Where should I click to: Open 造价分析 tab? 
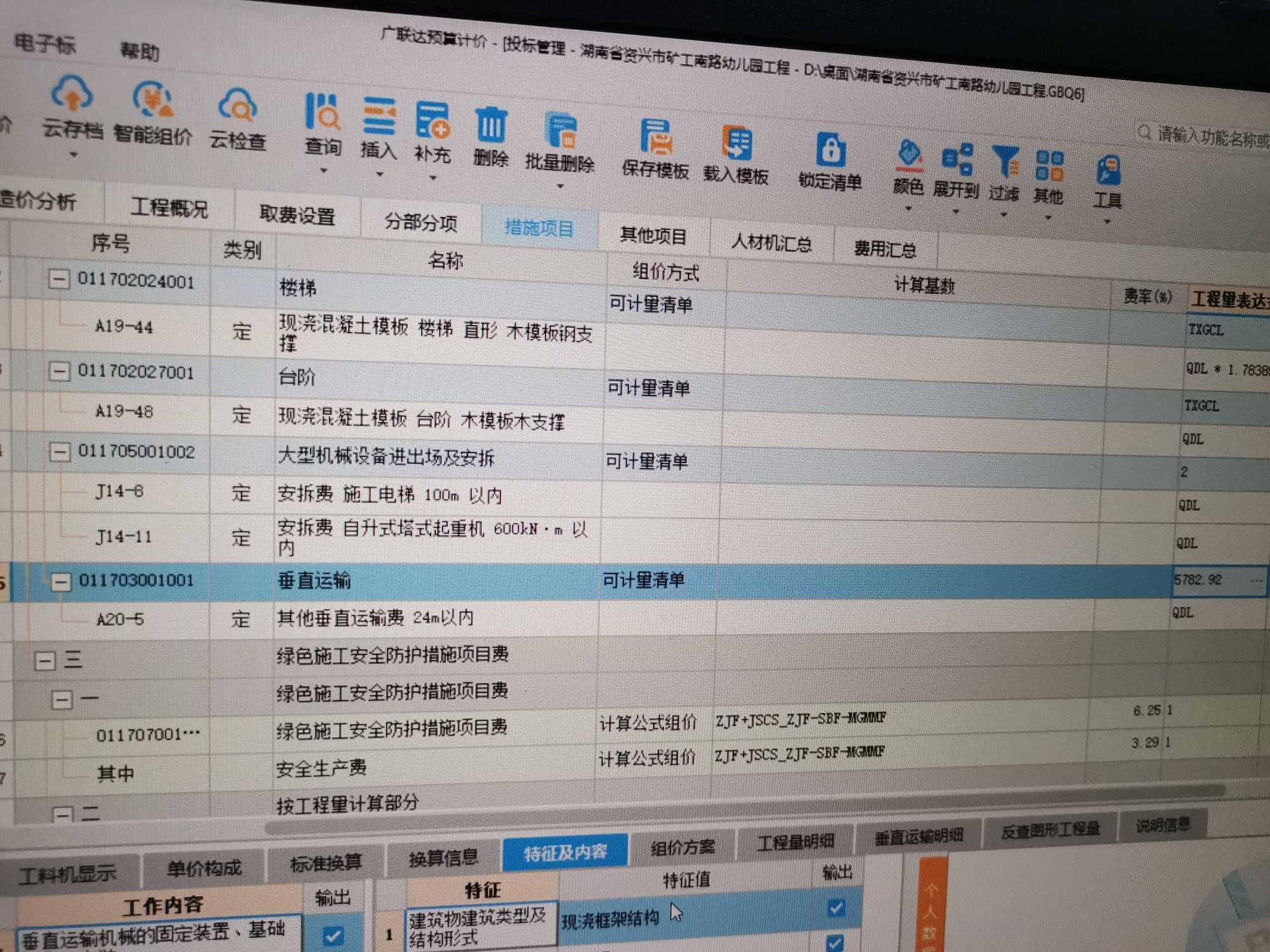[x=39, y=200]
